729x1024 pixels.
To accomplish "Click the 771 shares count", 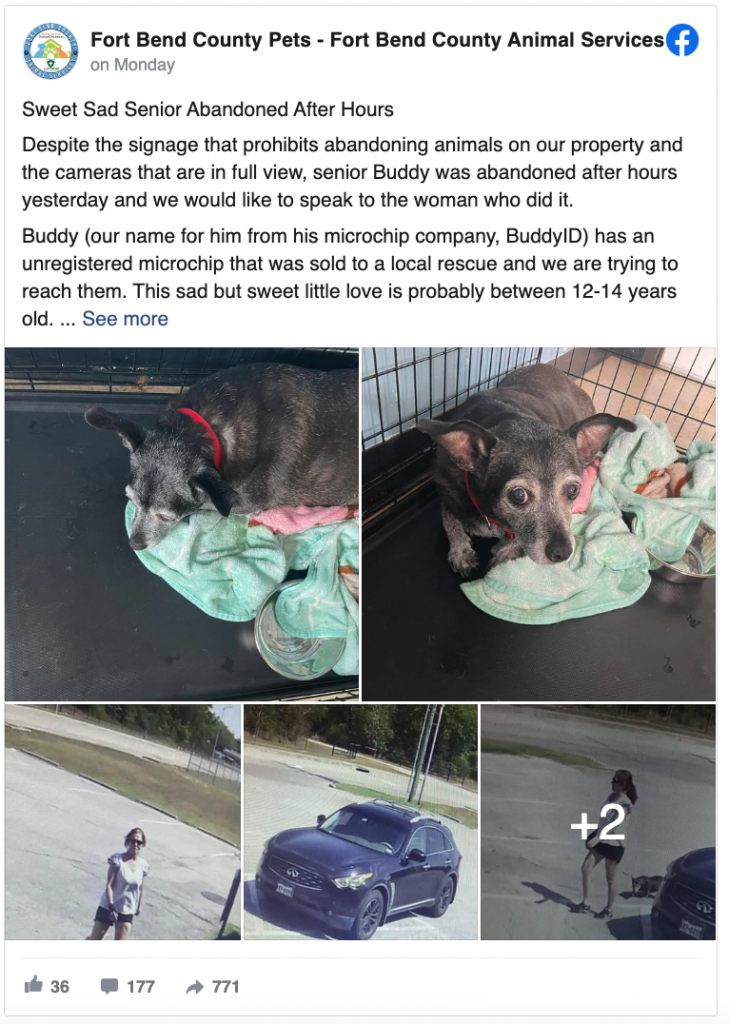I will 225,986.
